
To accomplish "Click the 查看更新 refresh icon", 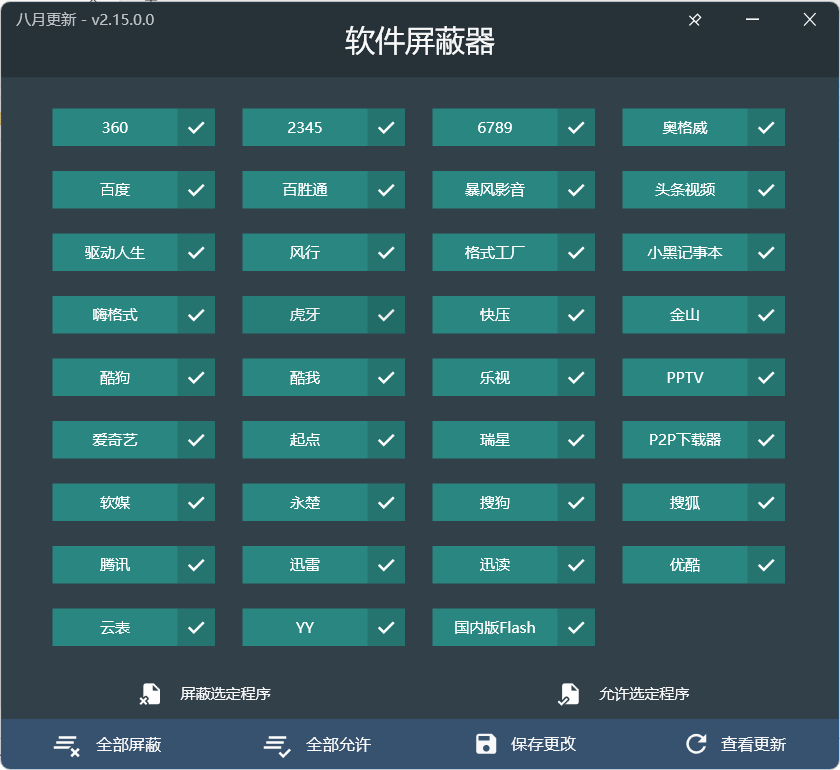I will point(694,744).
